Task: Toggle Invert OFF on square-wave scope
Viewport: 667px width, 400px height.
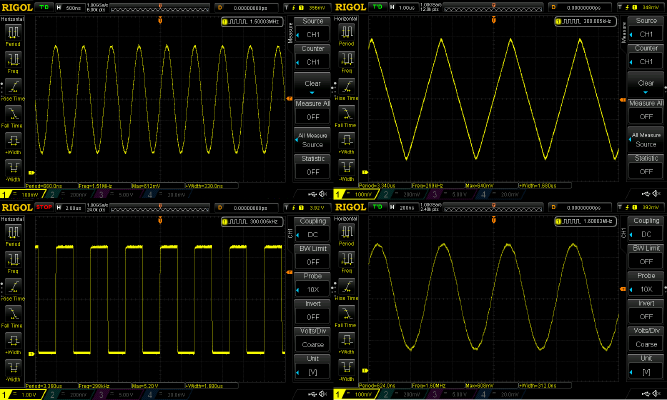Action: [313, 312]
